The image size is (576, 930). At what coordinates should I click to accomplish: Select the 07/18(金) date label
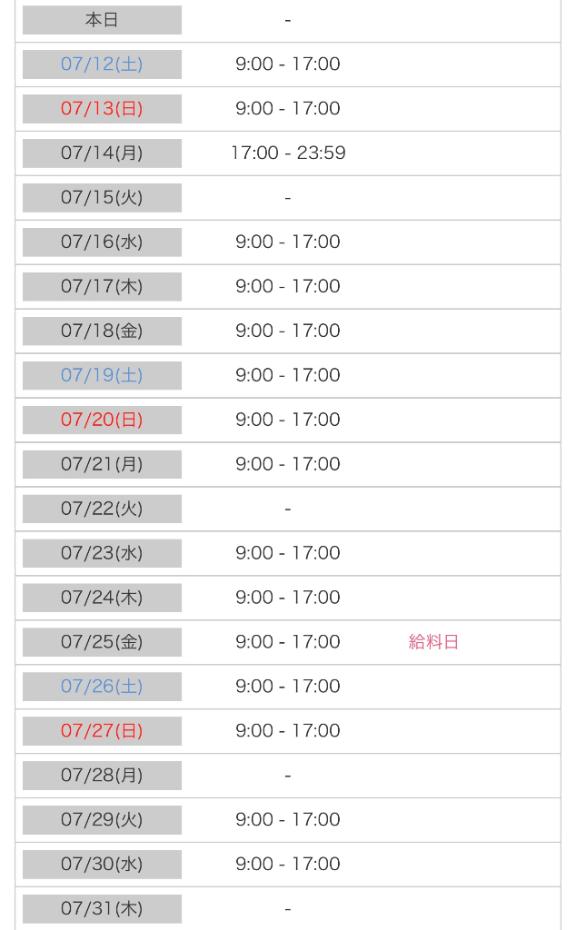click(102, 331)
